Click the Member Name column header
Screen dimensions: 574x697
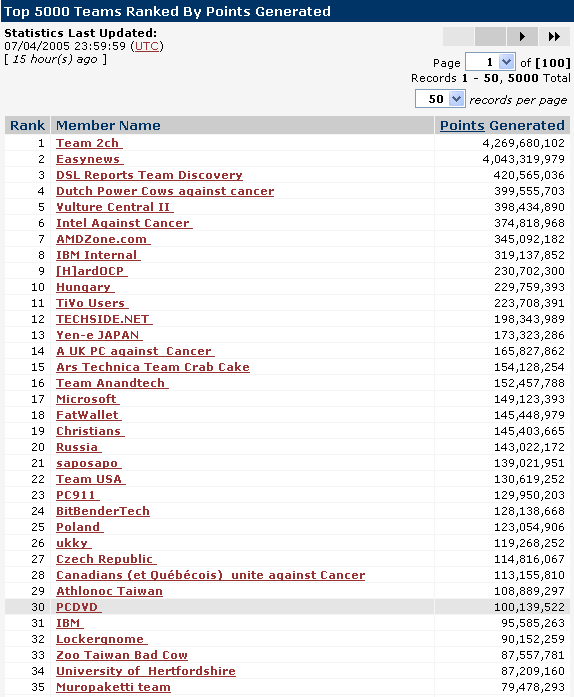point(108,125)
